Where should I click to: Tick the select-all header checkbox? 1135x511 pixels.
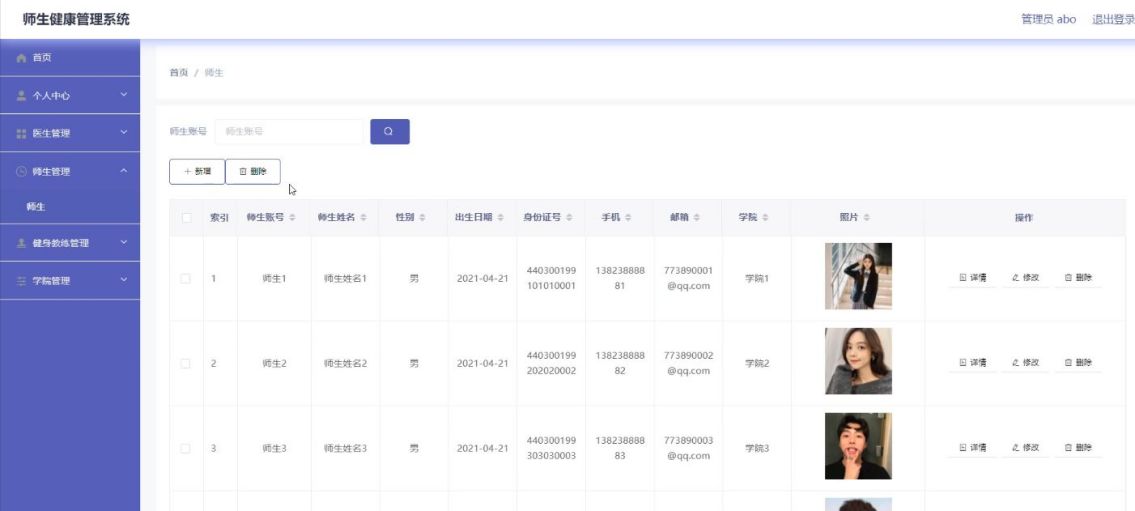point(187,218)
